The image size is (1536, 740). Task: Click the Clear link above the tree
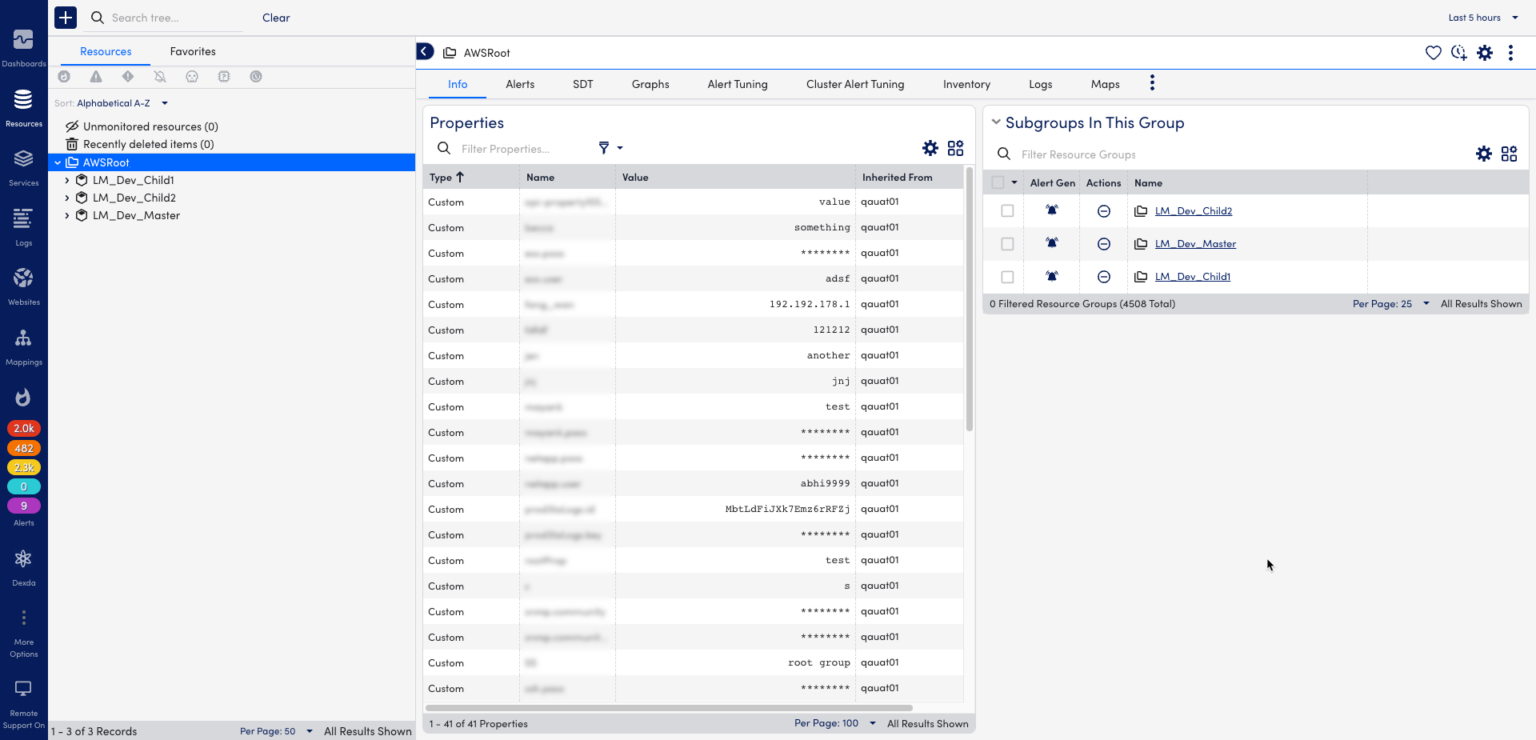click(275, 17)
